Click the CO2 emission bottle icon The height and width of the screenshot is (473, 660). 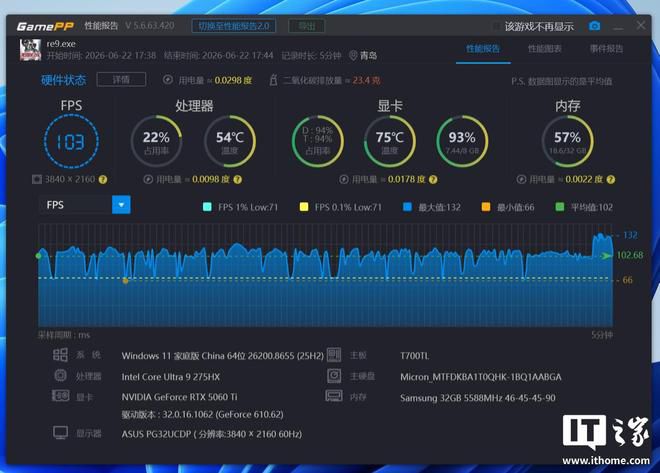[273, 80]
